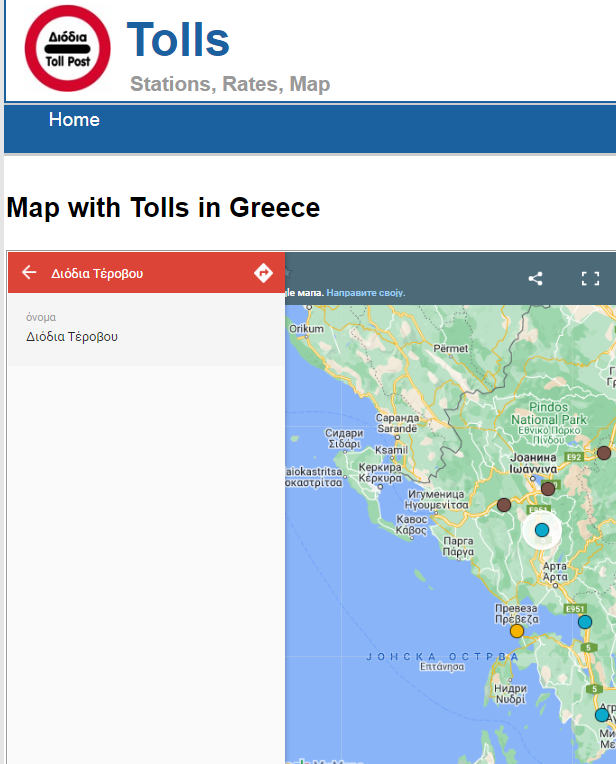Click the brown toll marker near the E92 sign
This screenshot has width=616, height=764.
604,453
